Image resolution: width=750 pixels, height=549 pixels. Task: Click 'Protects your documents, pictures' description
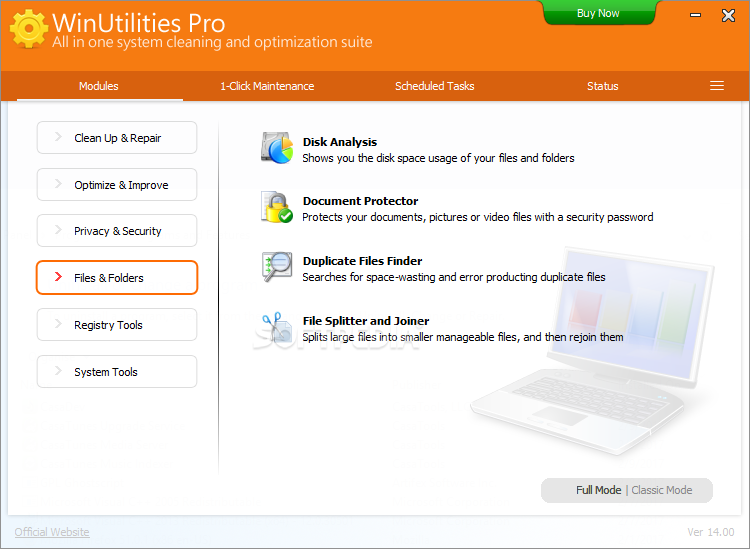click(477, 218)
